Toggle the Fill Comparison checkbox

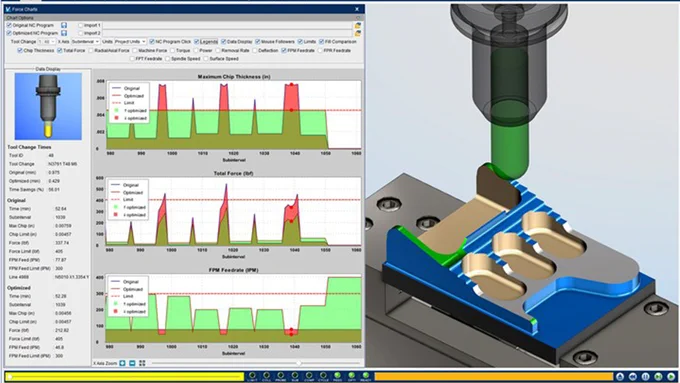pos(321,42)
